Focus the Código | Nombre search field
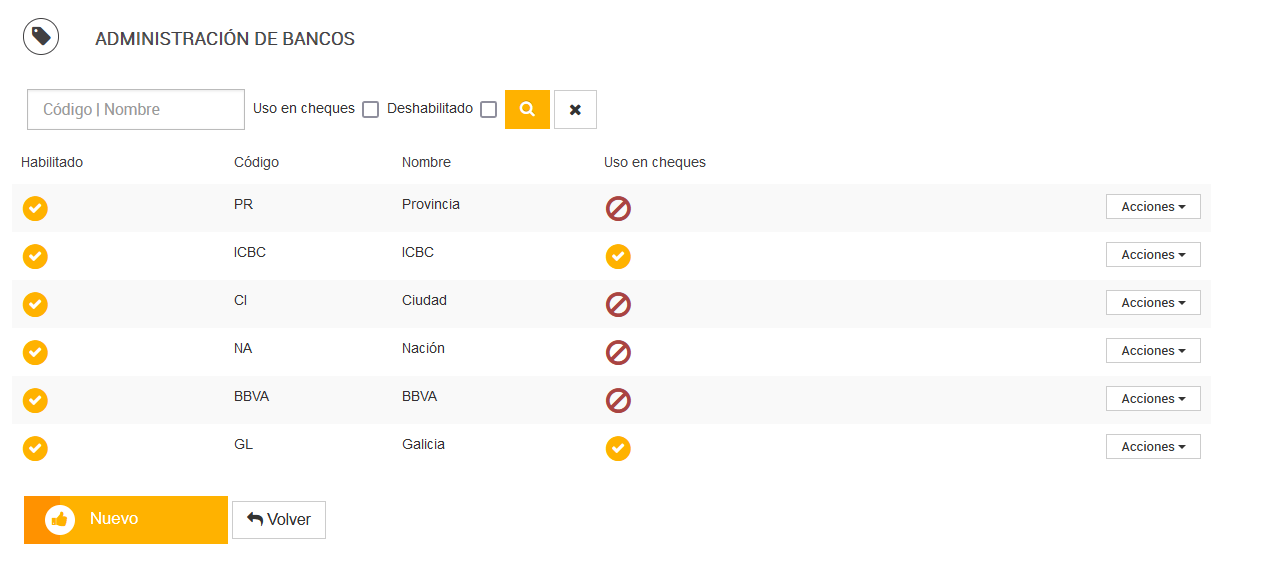 [x=136, y=109]
